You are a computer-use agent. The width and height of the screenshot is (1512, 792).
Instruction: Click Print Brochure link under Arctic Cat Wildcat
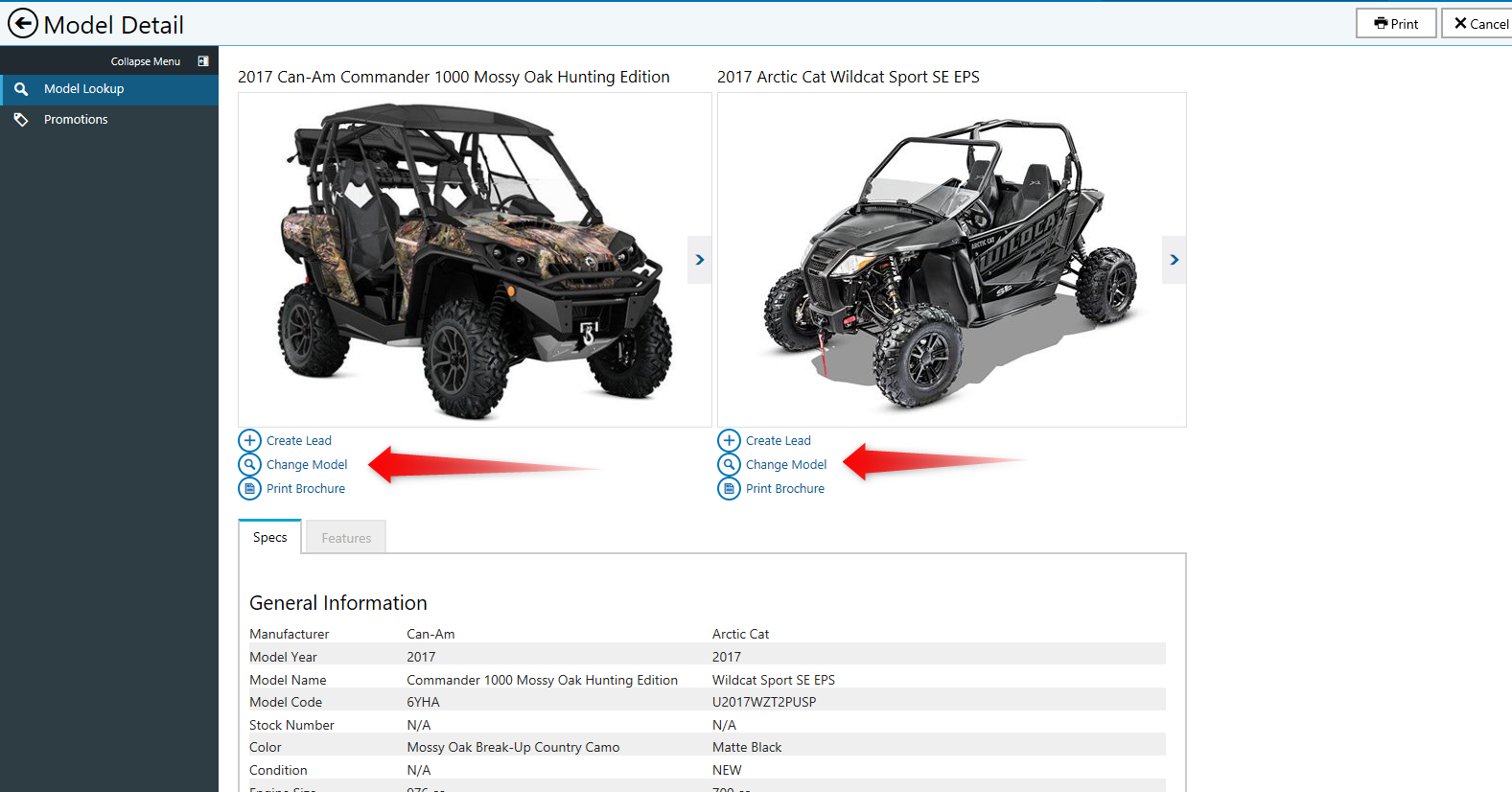click(x=785, y=489)
